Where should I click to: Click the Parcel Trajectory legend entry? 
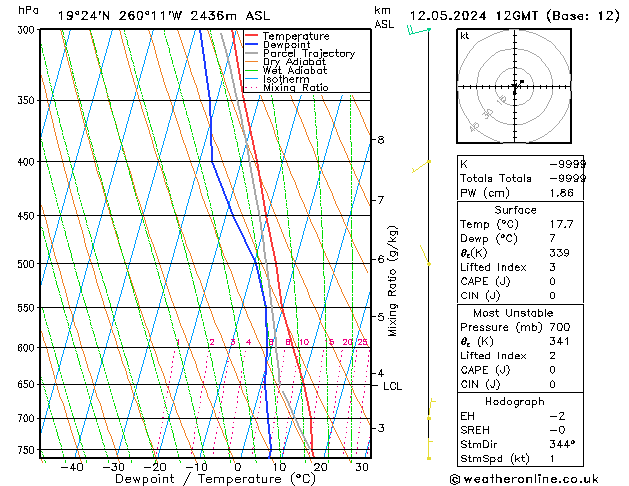tap(300, 53)
